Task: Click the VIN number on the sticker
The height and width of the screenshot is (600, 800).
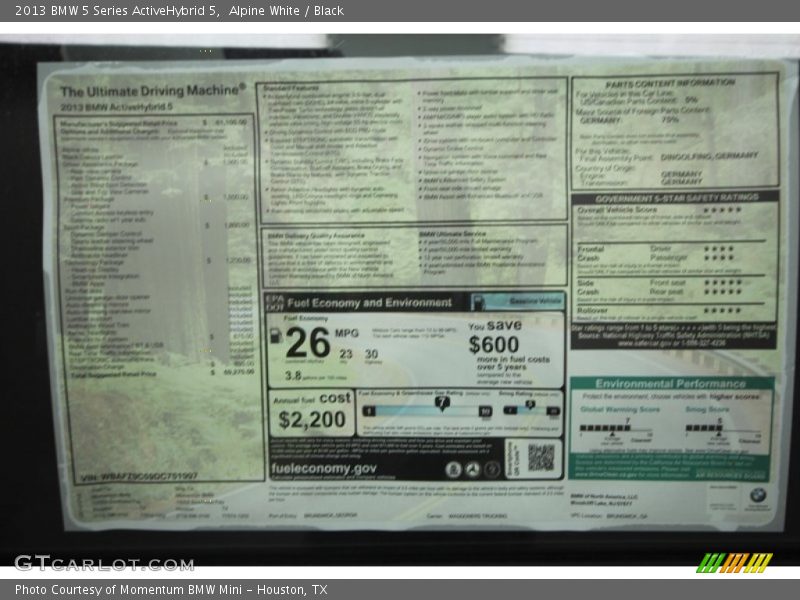Action: point(139,477)
